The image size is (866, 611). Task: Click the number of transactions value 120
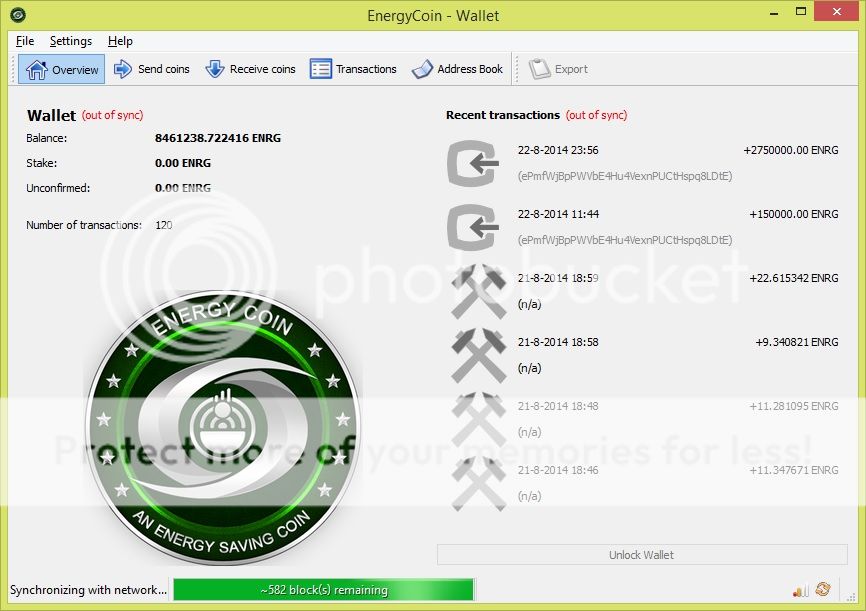[163, 225]
